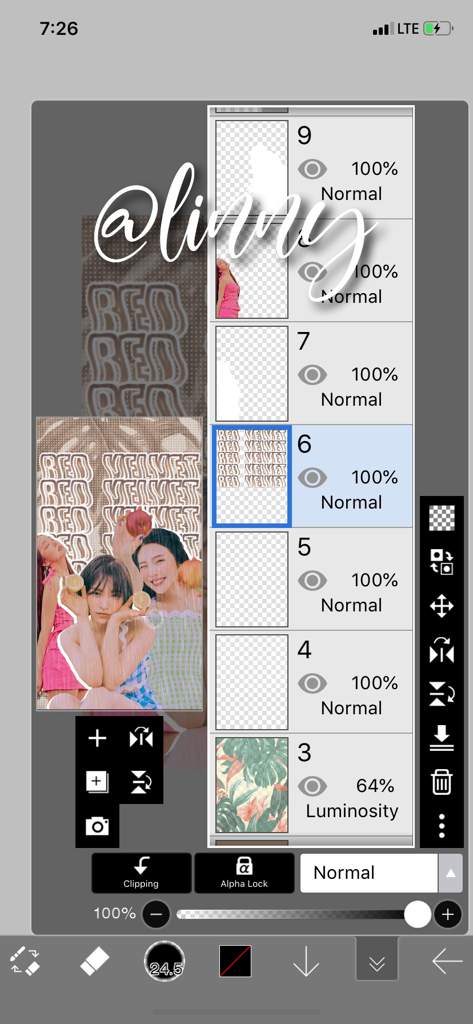
Task: Toggle the eye icon on layer 9
Action: click(312, 169)
